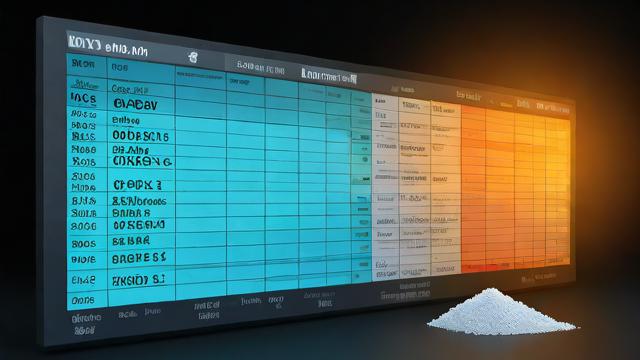
Task: Click the small white icon in header bar
Action: pos(193,57)
